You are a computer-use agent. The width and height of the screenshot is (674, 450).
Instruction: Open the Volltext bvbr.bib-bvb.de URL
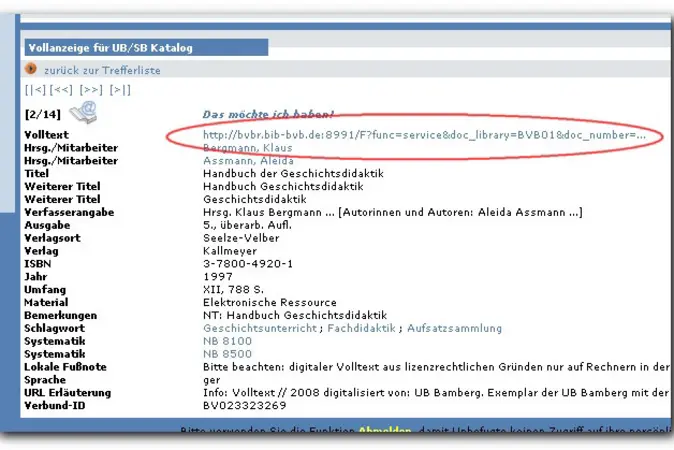click(424, 135)
